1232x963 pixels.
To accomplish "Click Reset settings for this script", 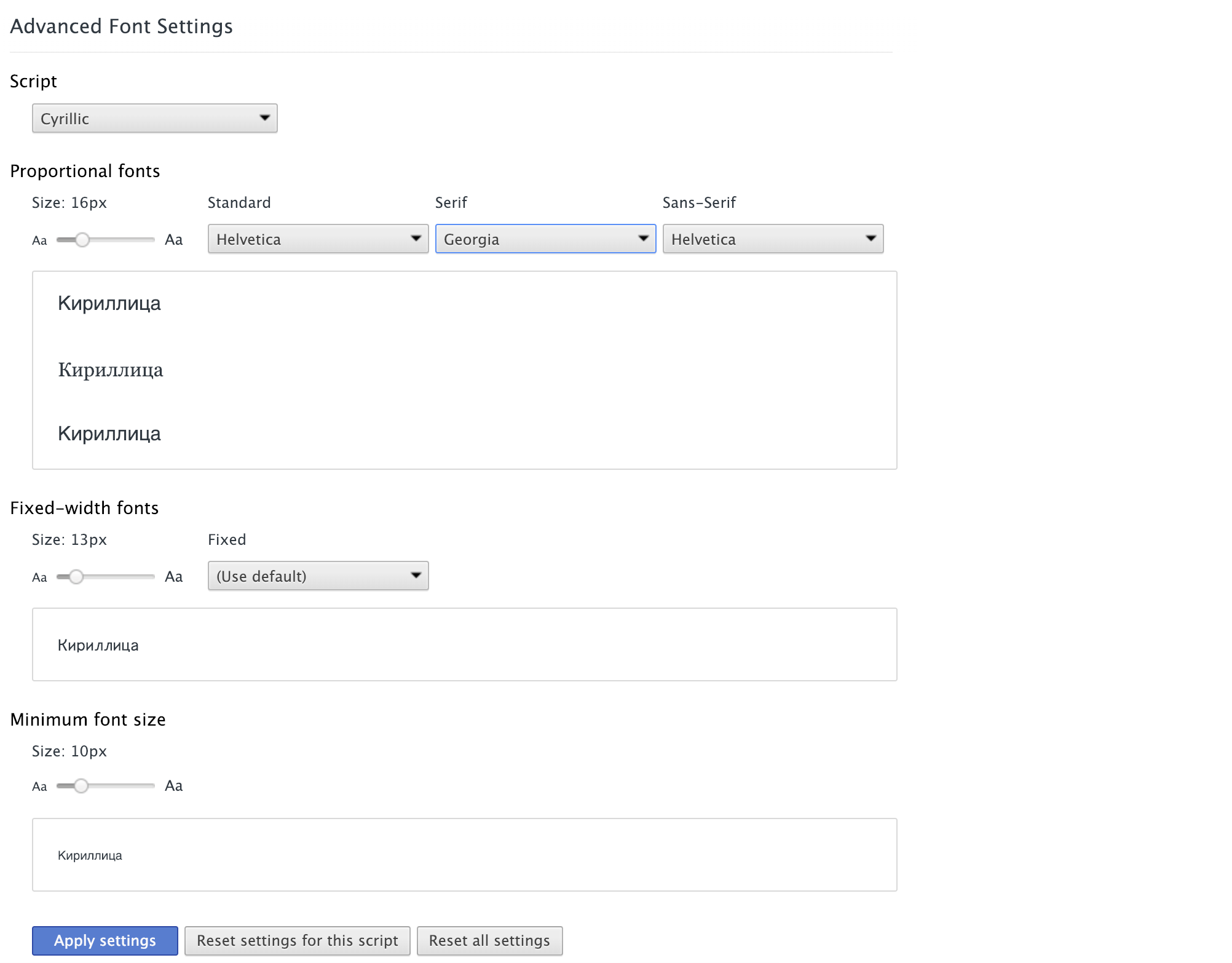I will [x=298, y=941].
